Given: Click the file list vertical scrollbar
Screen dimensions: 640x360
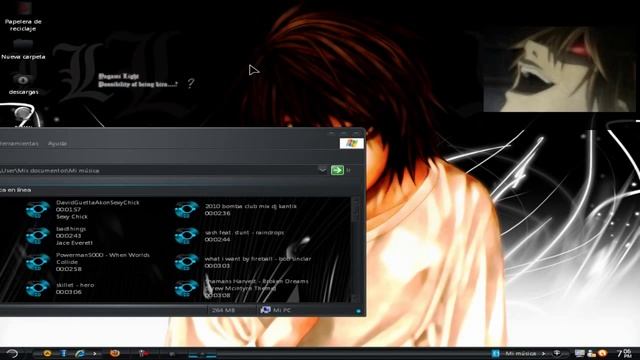Looking at the screenshot, I should (355, 249).
